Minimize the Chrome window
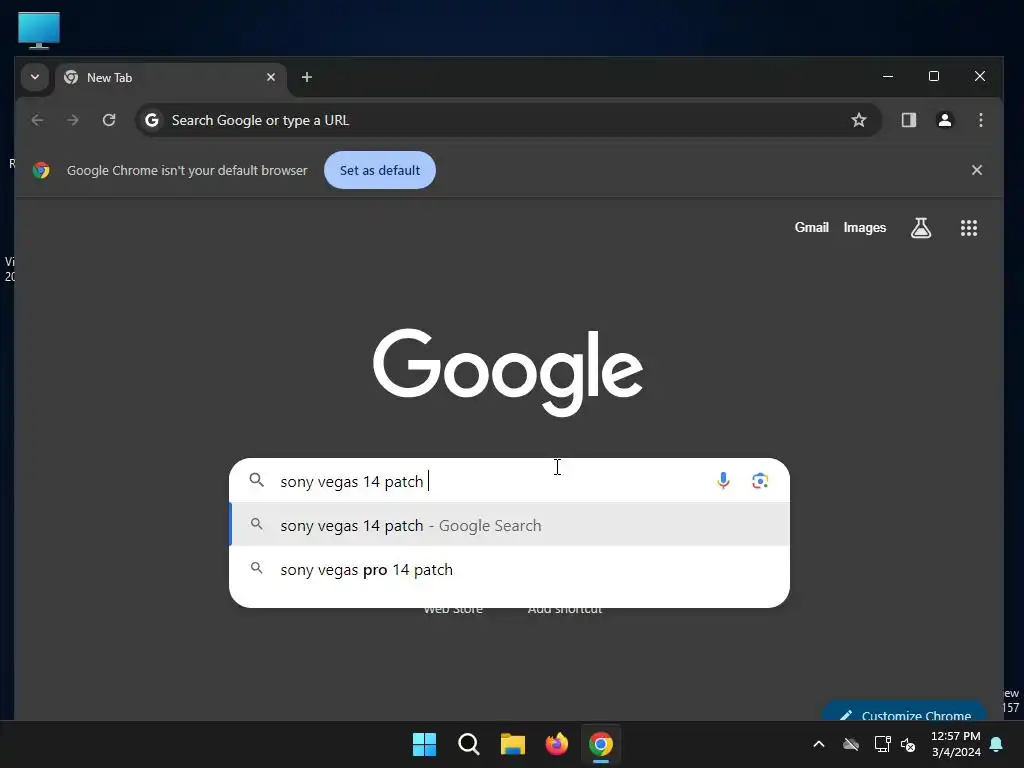 click(888, 76)
